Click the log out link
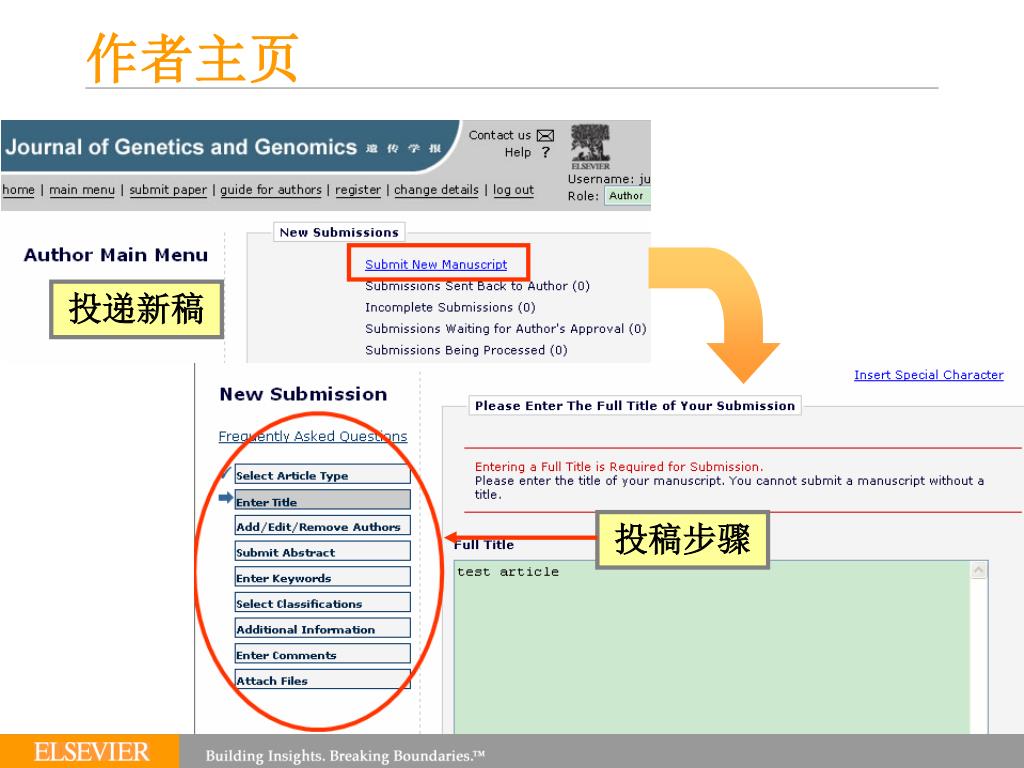The height and width of the screenshot is (768, 1024). [513, 190]
